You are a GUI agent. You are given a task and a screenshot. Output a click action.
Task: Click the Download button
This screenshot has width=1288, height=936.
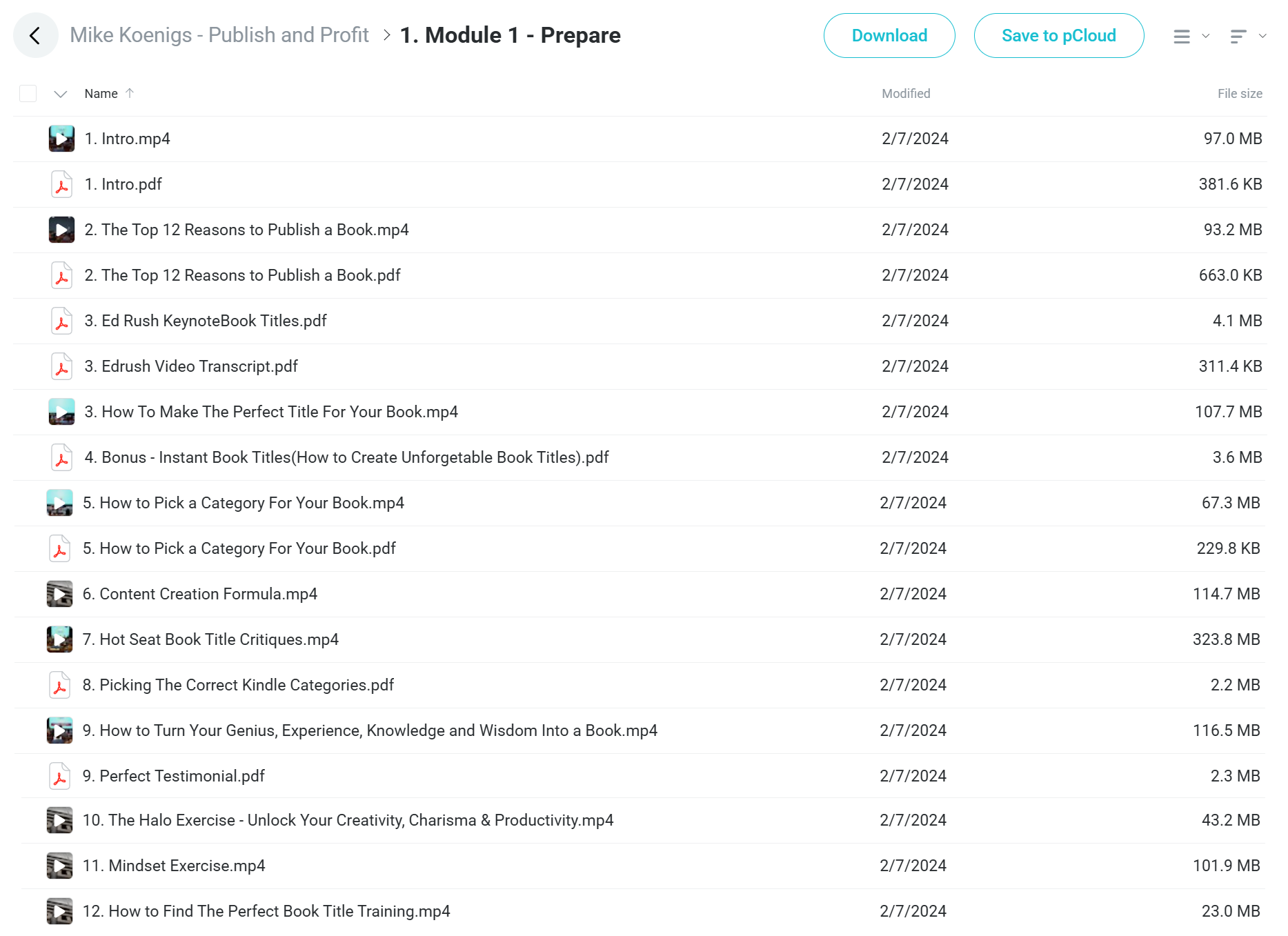coord(889,35)
